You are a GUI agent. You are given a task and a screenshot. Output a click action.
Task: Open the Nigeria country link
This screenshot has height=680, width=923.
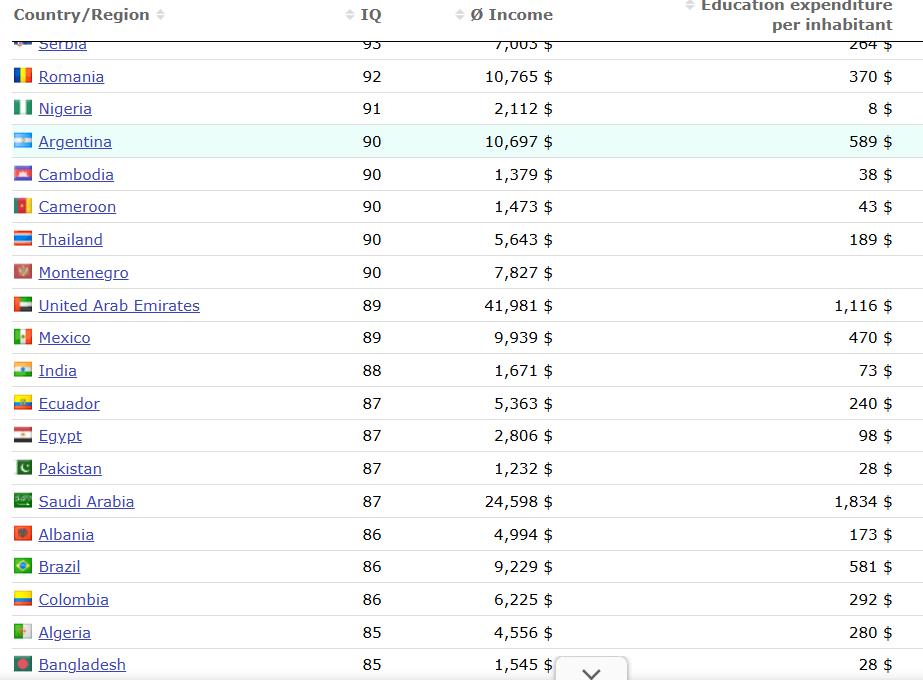[x=65, y=109]
